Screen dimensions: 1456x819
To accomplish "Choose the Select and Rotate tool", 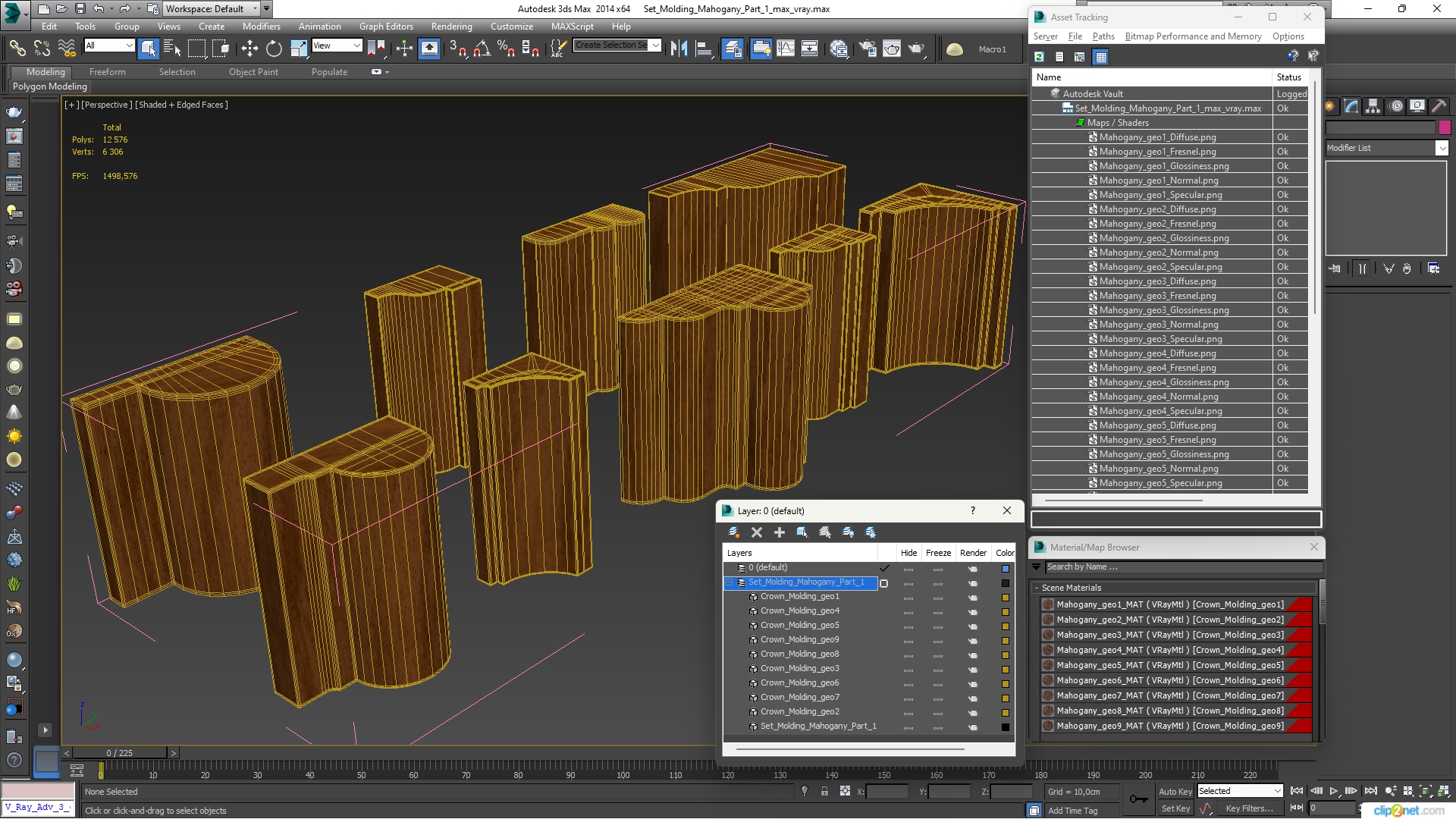I will 274,49.
